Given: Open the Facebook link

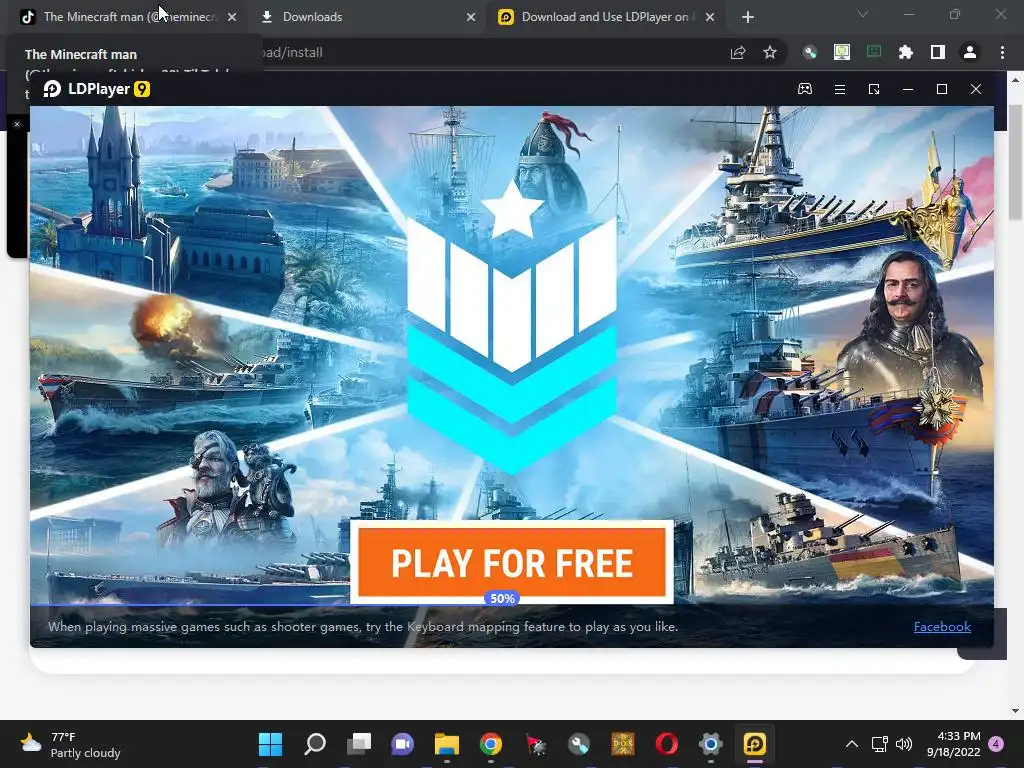Looking at the screenshot, I should point(942,627).
